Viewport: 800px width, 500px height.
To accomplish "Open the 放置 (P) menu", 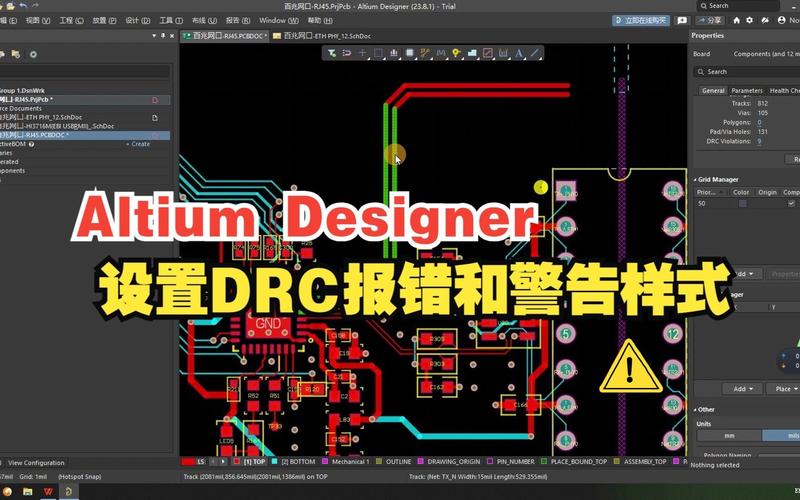I will coord(105,20).
